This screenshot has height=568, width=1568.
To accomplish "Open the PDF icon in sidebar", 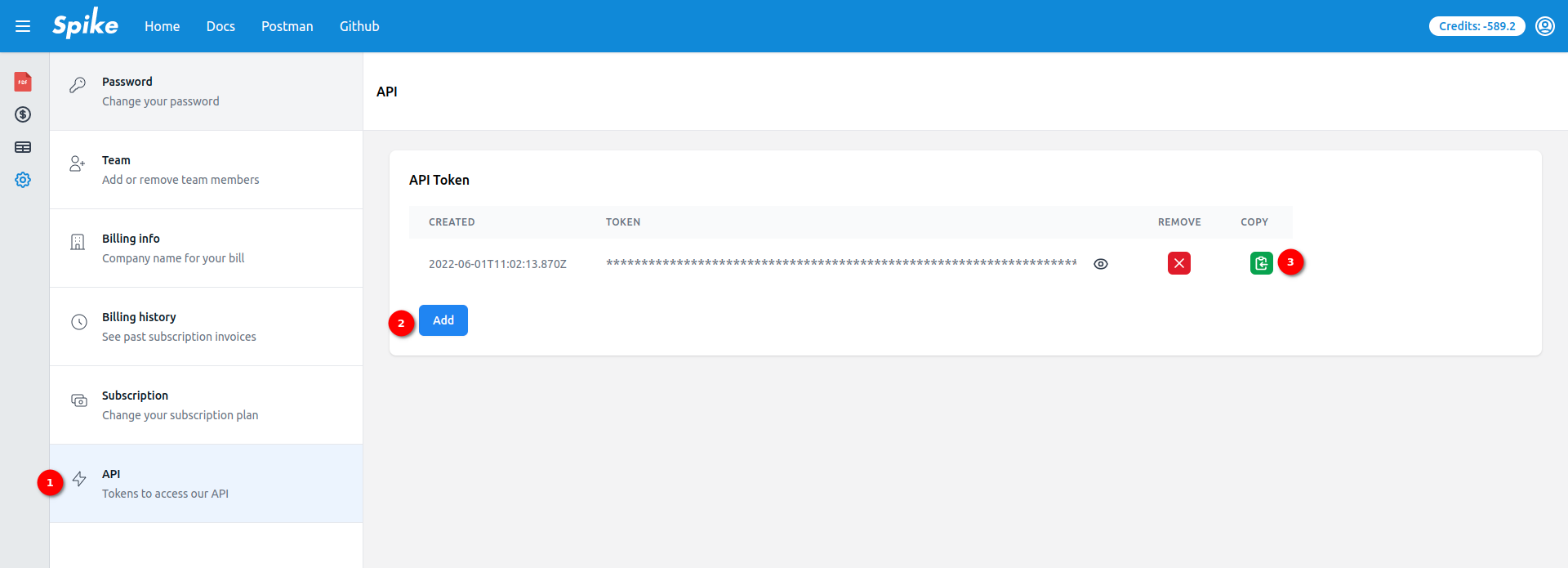I will pyautogui.click(x=23, y=82).
